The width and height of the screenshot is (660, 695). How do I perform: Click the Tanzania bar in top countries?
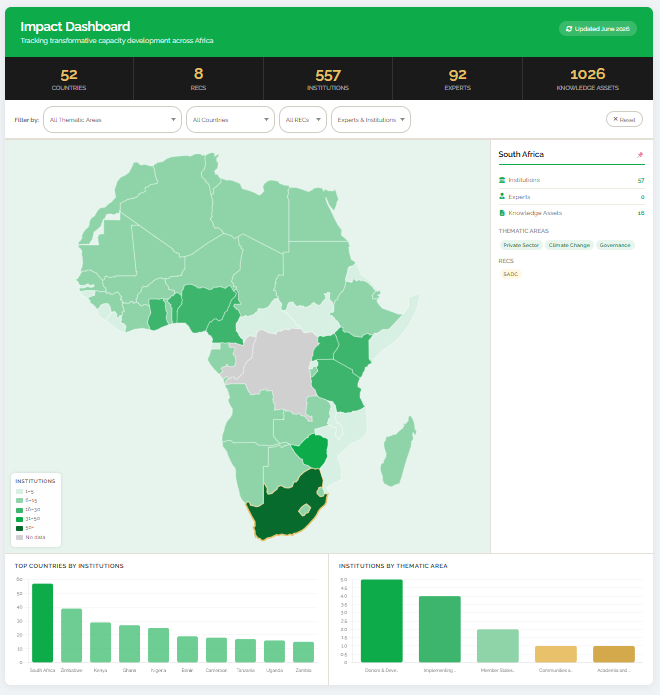pos(246,651)
